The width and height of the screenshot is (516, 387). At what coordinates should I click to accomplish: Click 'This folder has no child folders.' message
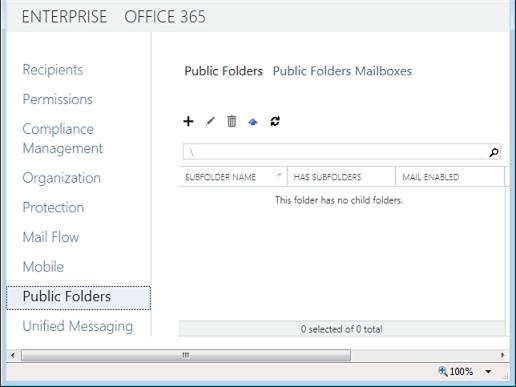(x=339, y=200)
